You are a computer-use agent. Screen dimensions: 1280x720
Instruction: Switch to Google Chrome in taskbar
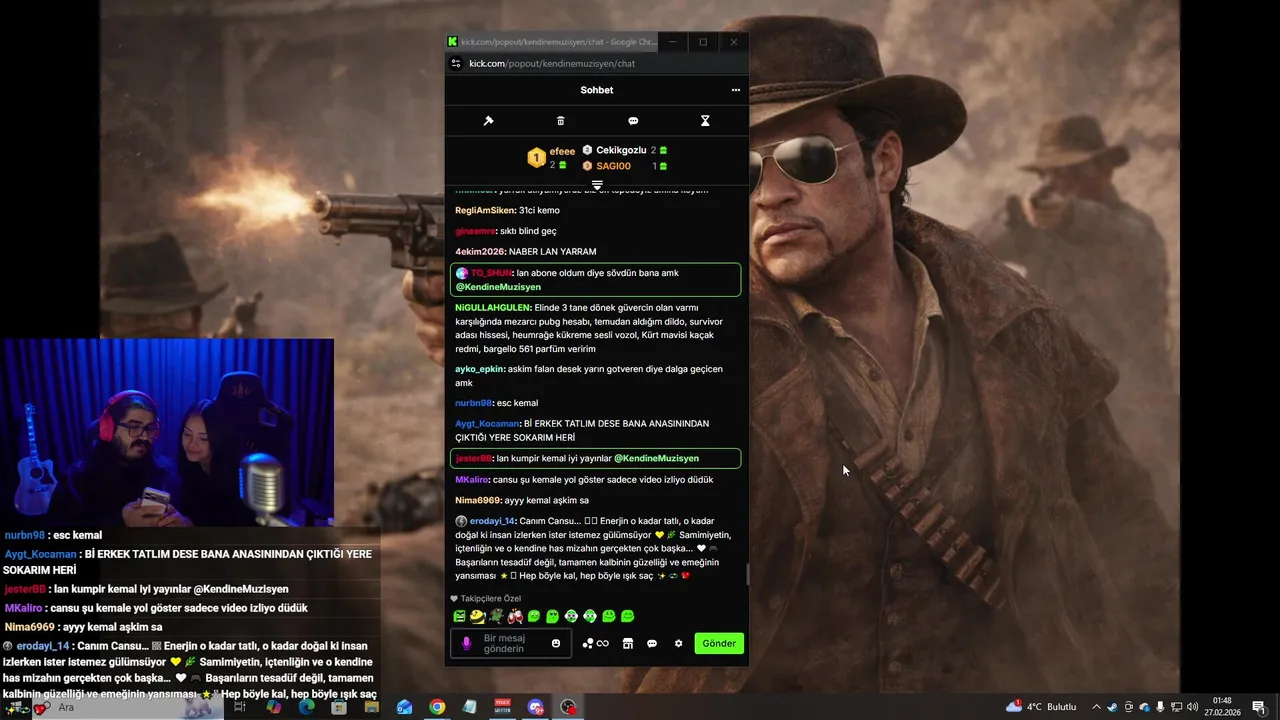click(437, 707)
